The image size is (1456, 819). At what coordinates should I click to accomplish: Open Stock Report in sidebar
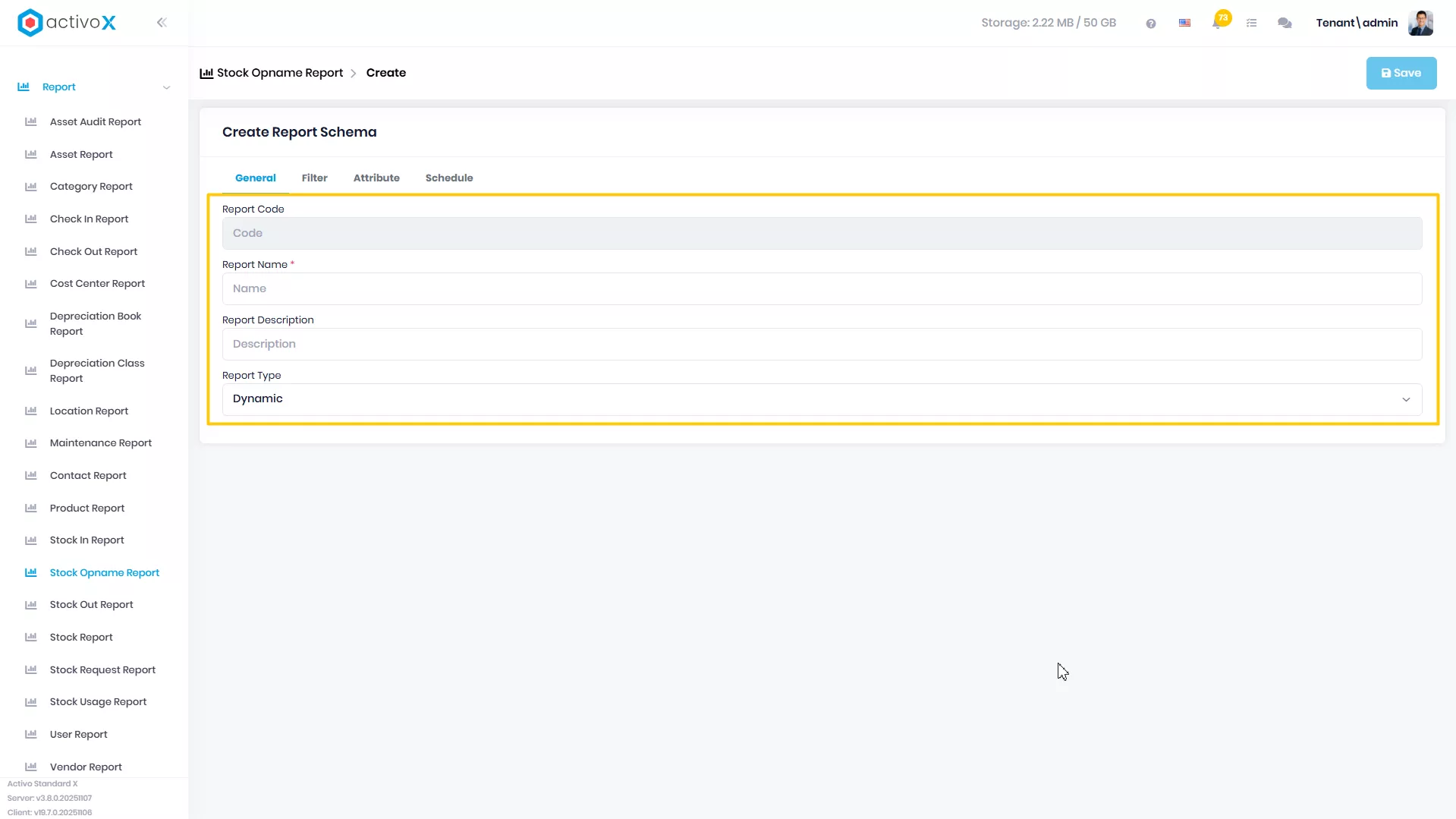point(81,638)
